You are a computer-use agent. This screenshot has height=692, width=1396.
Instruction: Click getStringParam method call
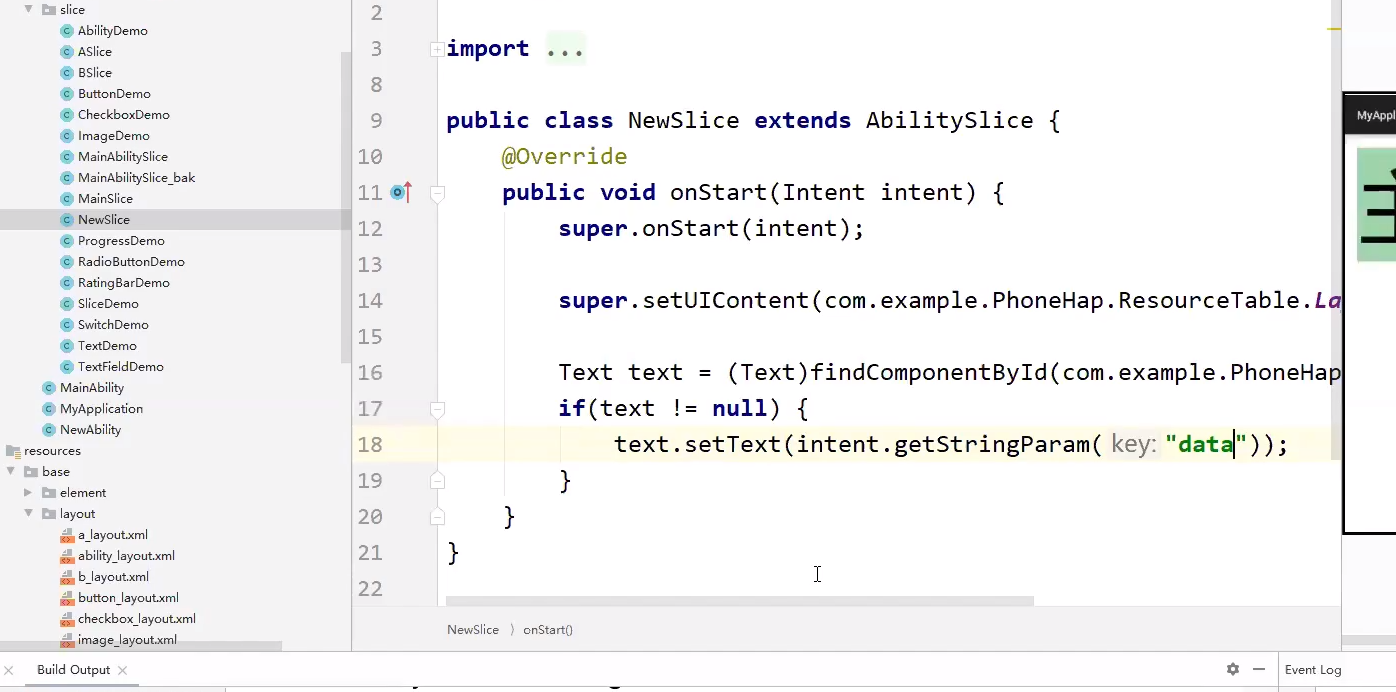click(x=991, y=445)
